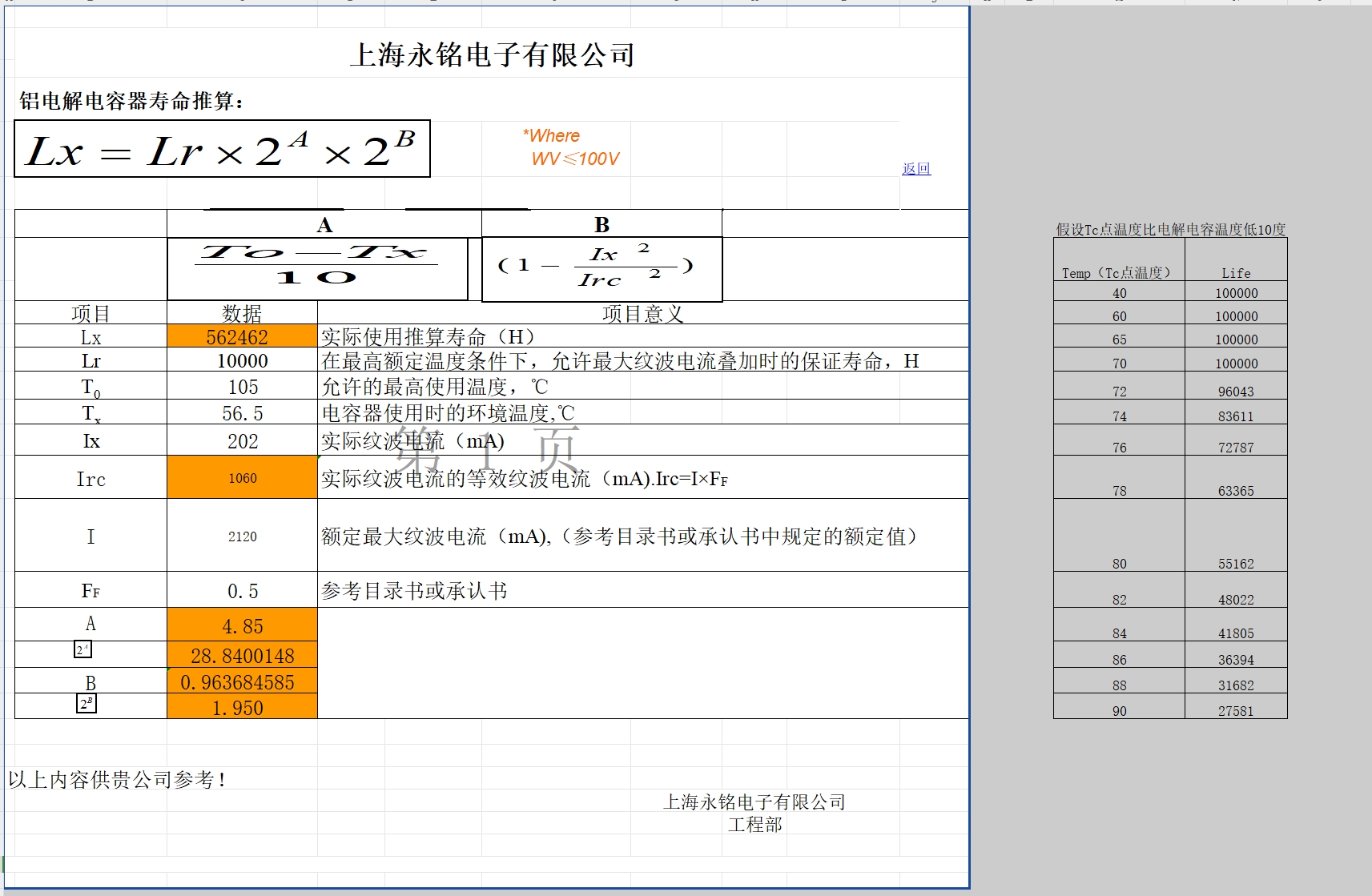Click the Lx = Lr × 2^A × 2^B formula image

(222, 149)
